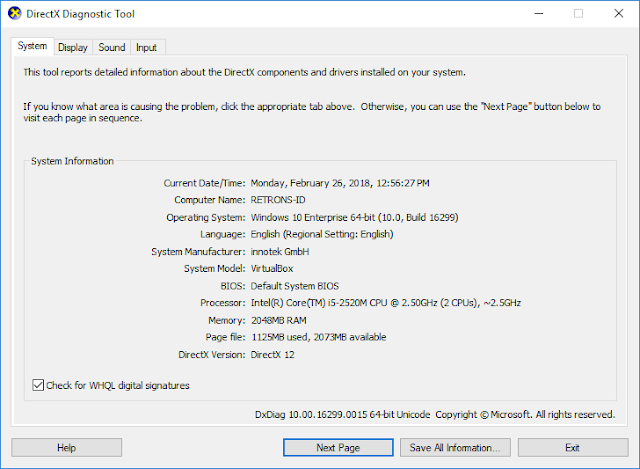This screenshot has height=469, width=640.
Task: Click the disabled maximize window button
Action: (578, 13)
